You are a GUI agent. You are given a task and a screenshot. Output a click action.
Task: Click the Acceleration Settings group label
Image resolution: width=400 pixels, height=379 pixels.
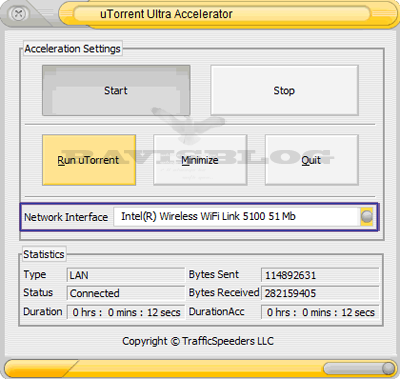(x=72, y=49)
